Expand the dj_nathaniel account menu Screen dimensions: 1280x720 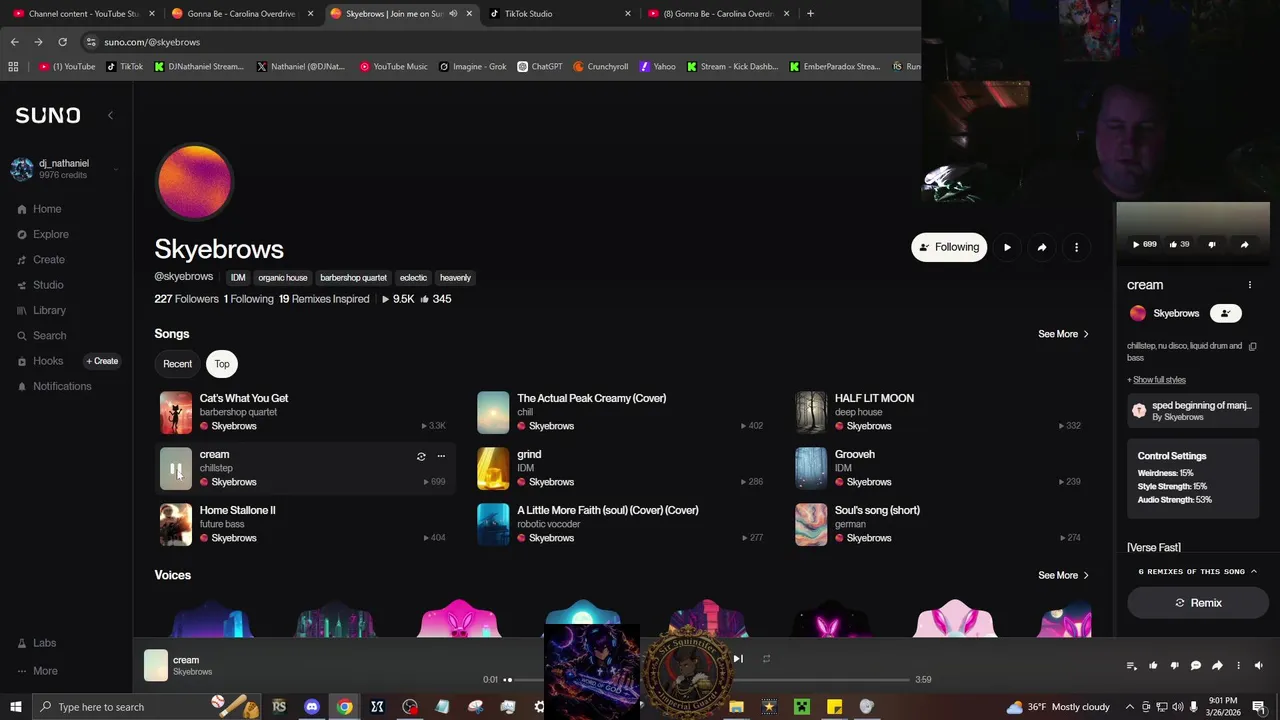click(x=65, y=169)
